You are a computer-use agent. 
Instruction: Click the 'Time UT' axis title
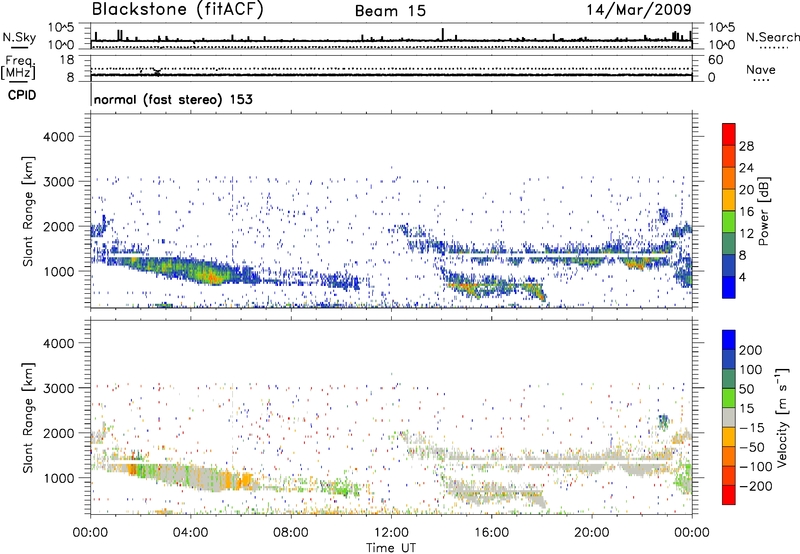pyautogui.click(x=391, y=548)
